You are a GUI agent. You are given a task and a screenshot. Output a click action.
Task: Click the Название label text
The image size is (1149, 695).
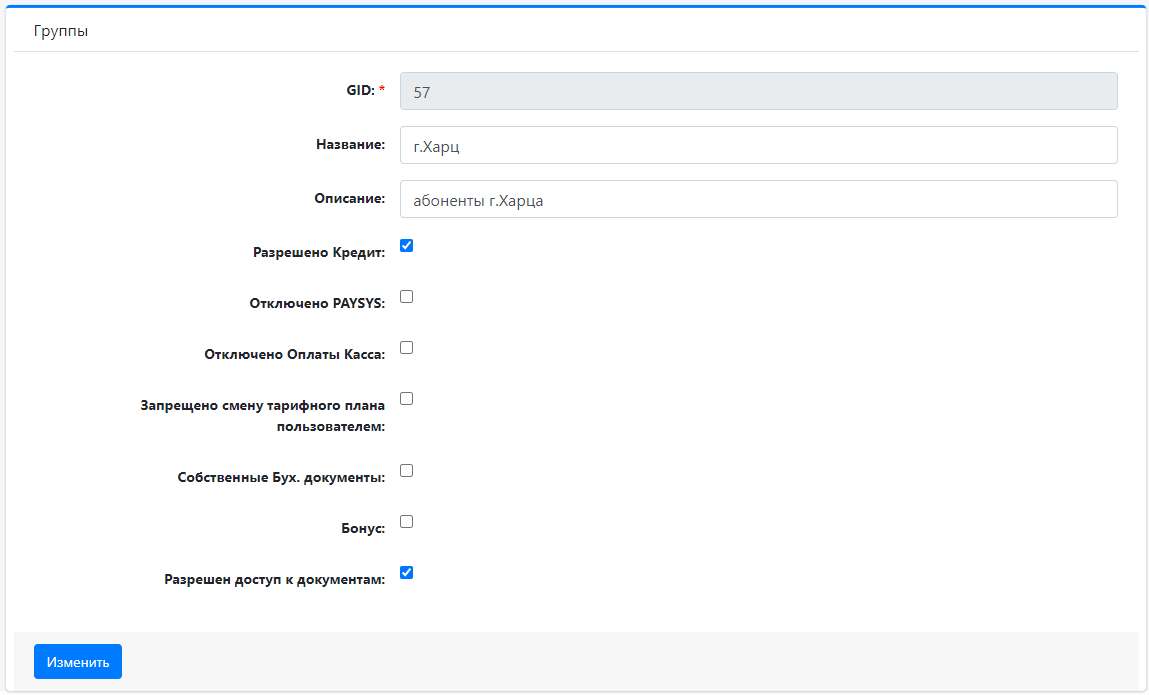(x=350, y=144)
